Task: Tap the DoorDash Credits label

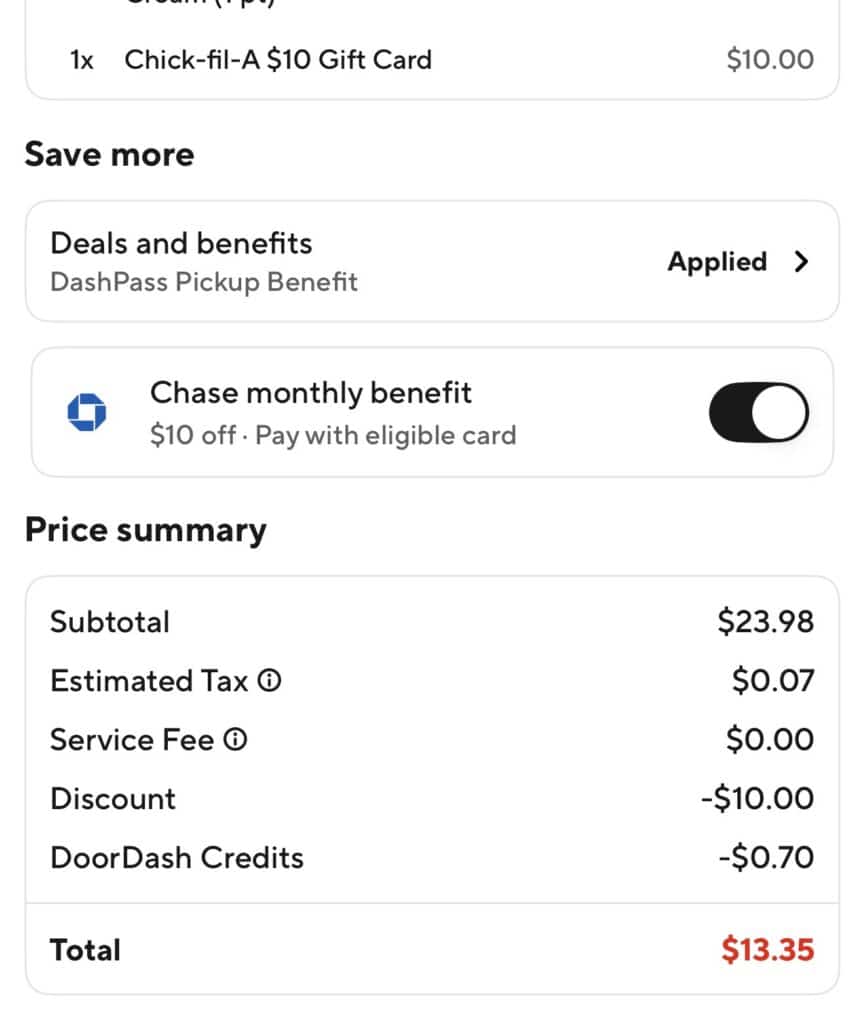Action: click(x=177, y=858)
